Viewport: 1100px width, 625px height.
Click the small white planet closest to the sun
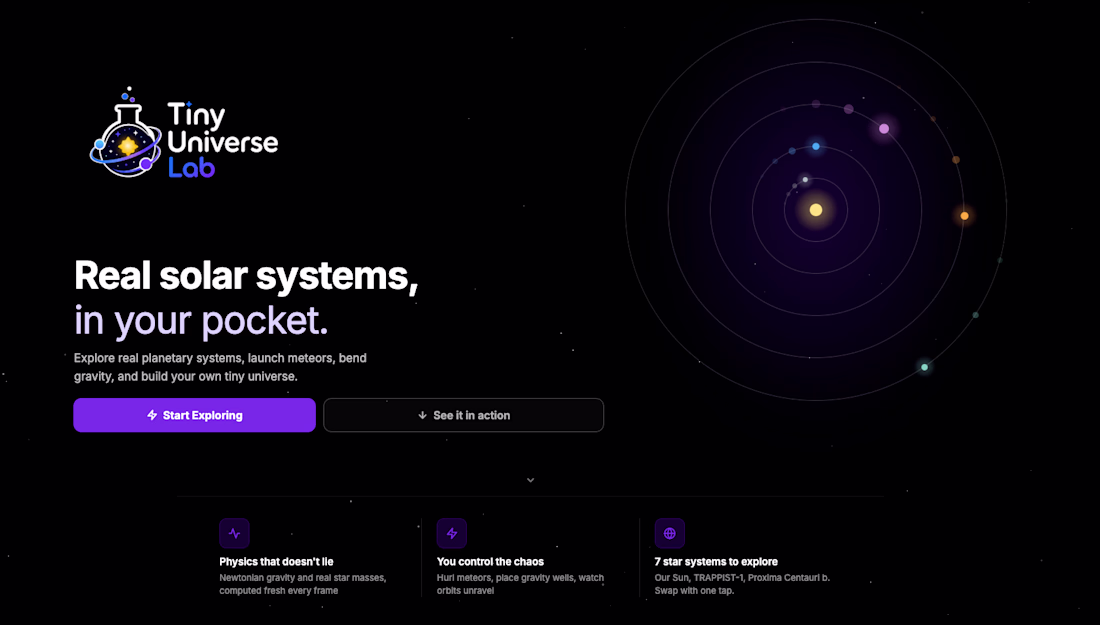click(x=805, y=180)
